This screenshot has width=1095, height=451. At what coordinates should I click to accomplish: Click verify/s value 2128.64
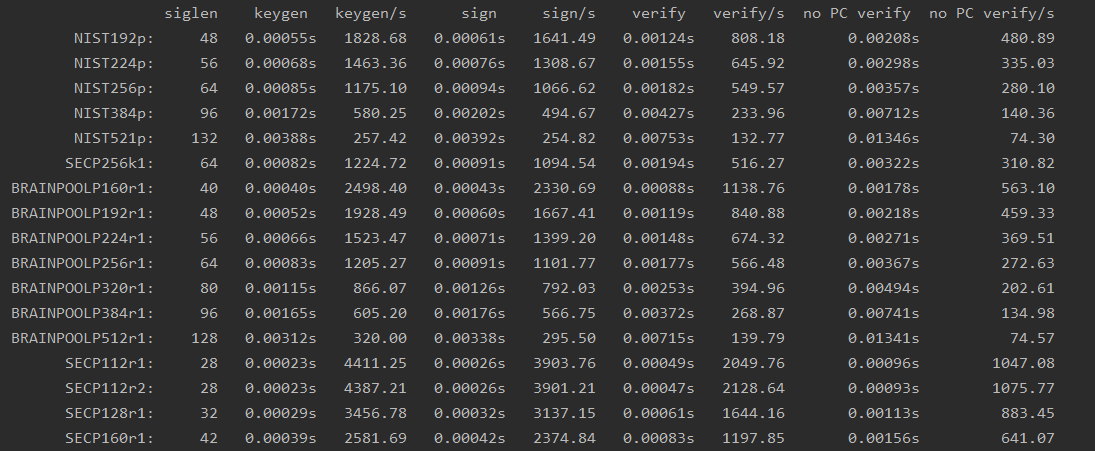click(754, 388)
